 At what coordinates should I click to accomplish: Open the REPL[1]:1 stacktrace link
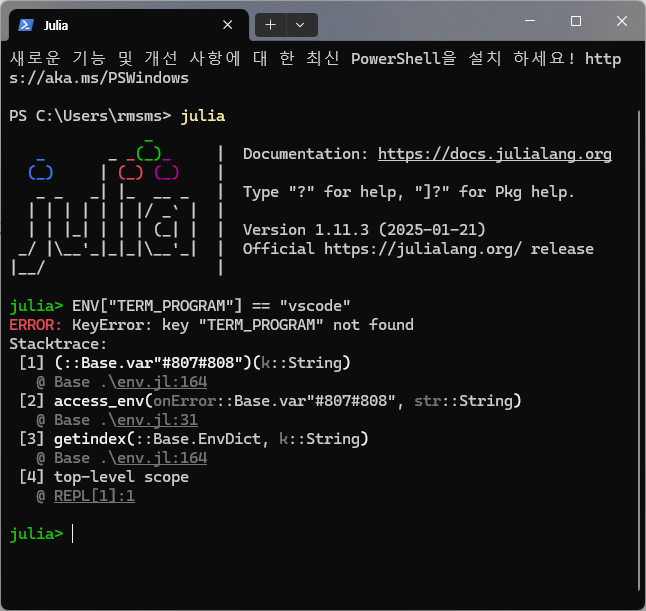(94, 496)
